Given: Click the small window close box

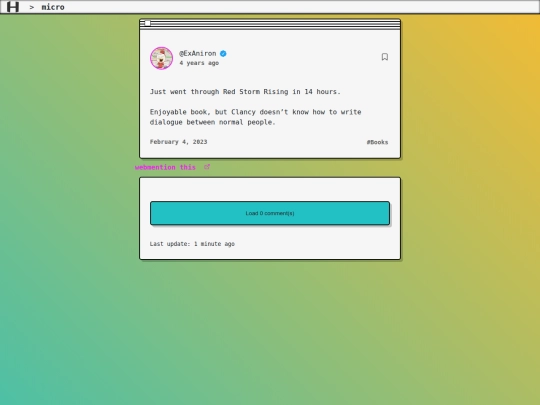Looking at the screenshot, I should pyautogui.click(x=147, y=23).
